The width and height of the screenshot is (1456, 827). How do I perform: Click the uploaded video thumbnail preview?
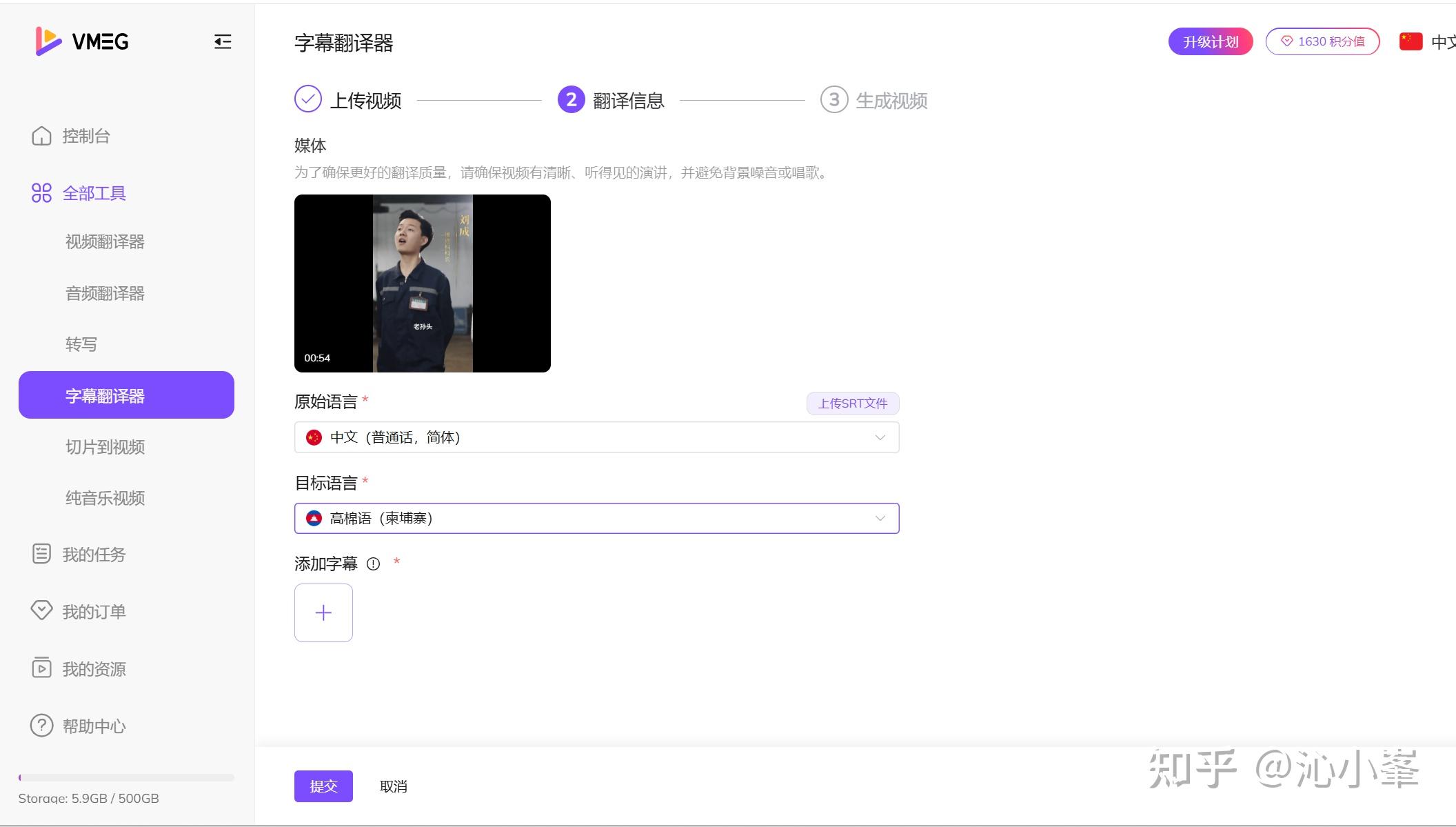pos(422,283)
